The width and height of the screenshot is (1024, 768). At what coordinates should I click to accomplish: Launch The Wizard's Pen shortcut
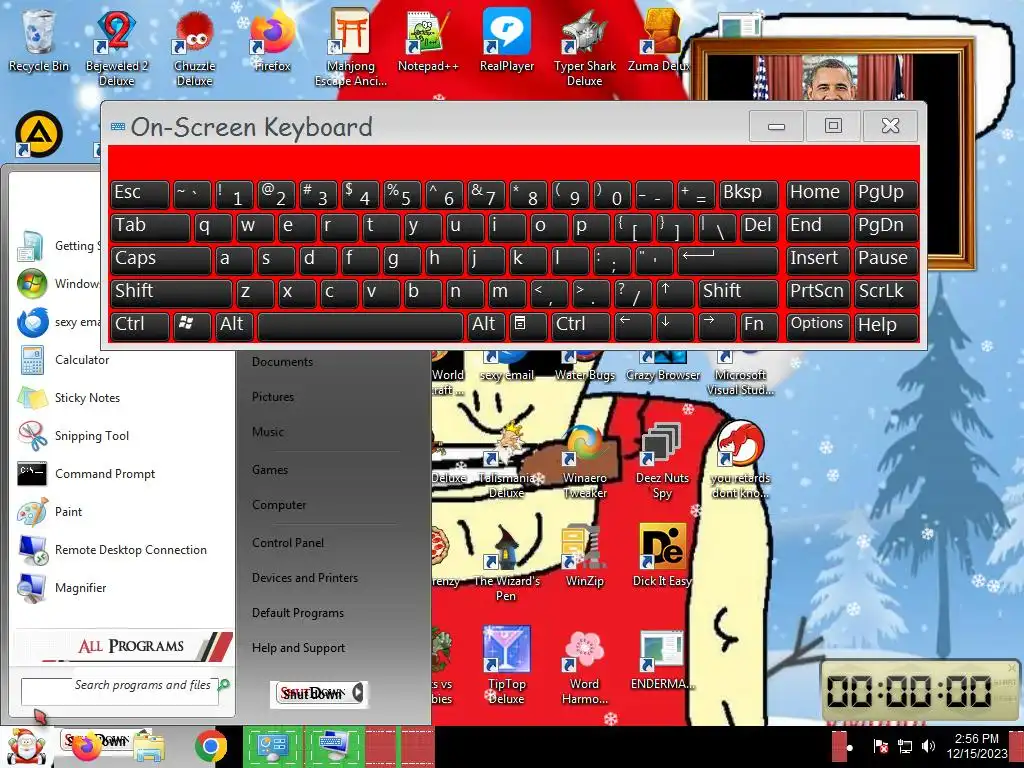[506, 563]
